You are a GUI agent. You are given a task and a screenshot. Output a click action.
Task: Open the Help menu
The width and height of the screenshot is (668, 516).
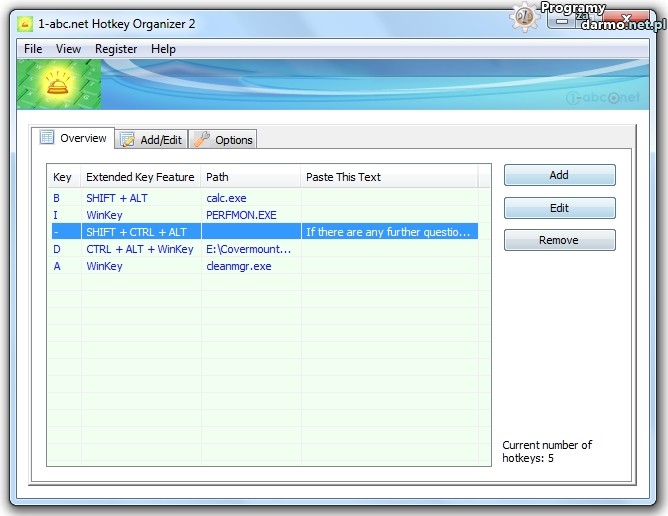coord(163,49)
